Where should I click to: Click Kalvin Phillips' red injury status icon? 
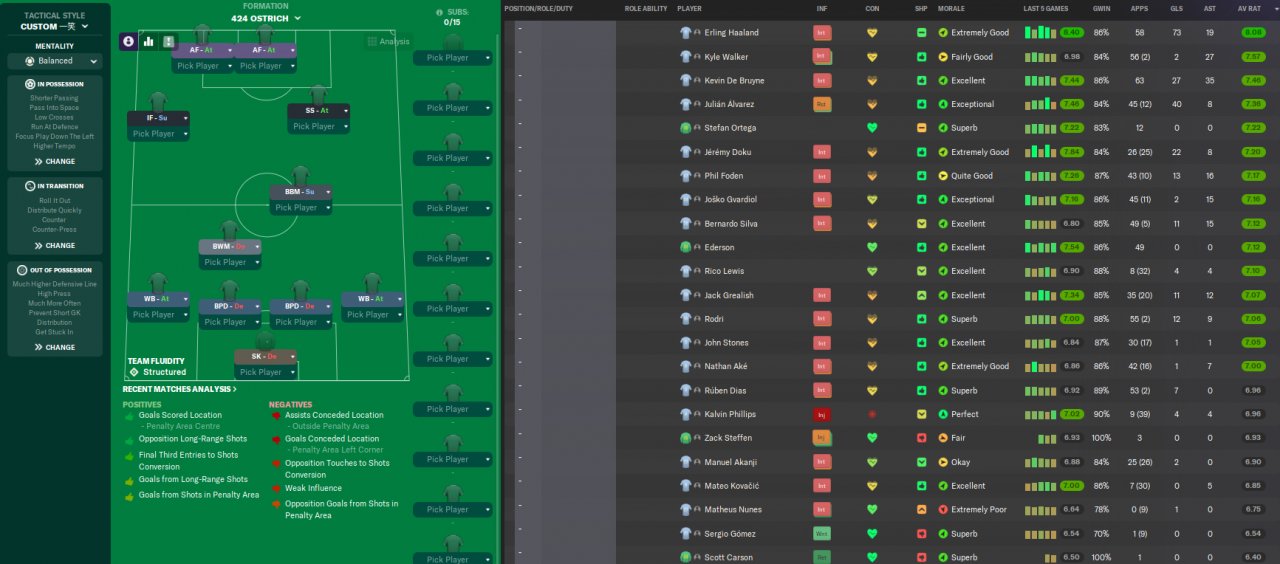(822, 414)
